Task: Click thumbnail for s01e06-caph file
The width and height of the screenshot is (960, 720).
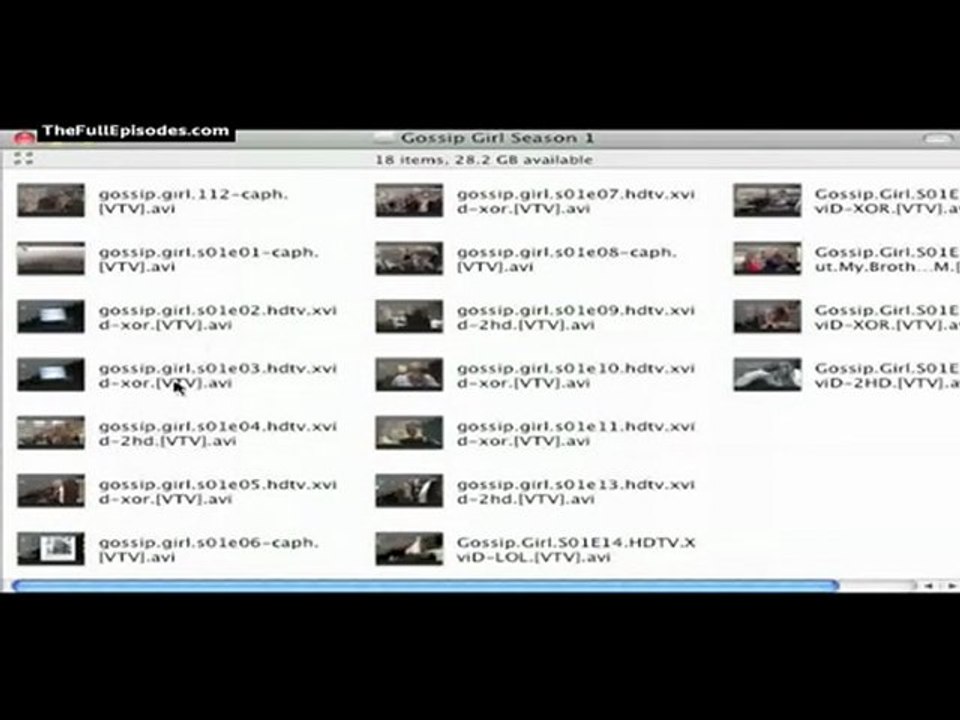Action: [x=51, y=549]
